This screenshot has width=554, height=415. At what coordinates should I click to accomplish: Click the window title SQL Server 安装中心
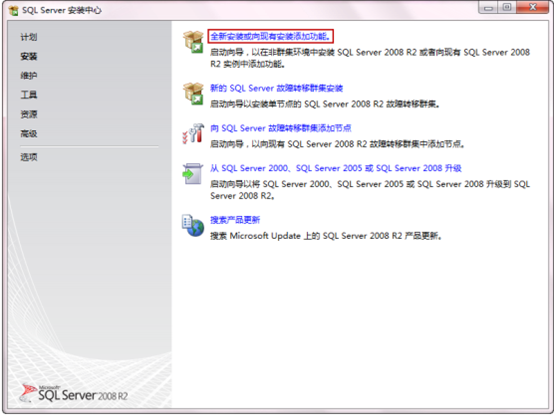[62, 11]
